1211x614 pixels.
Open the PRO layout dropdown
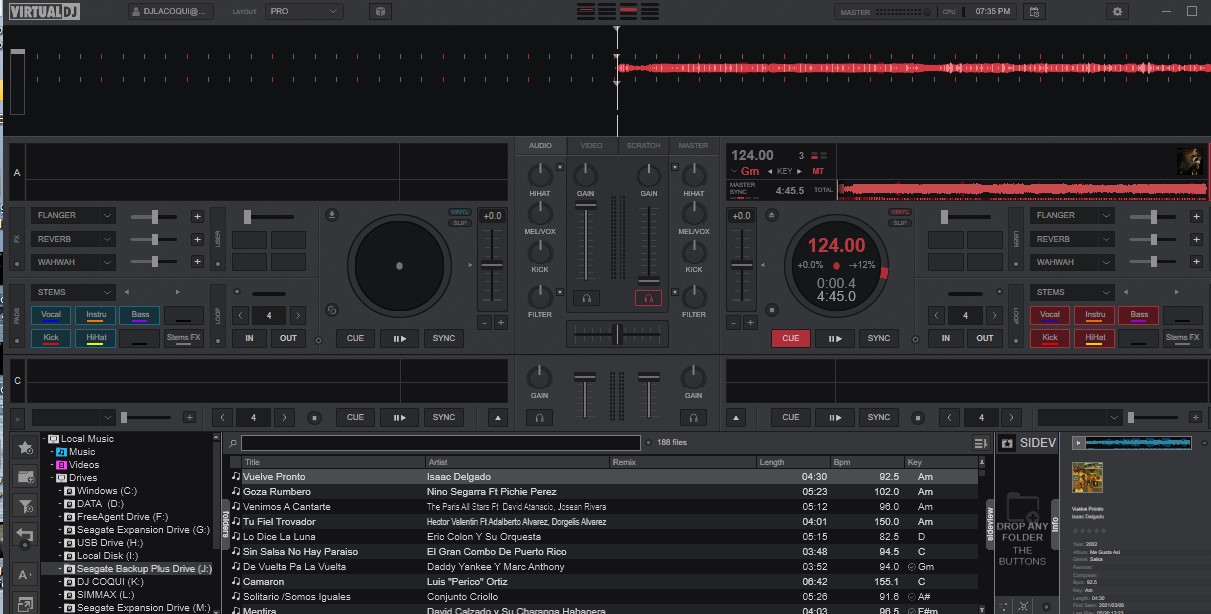point(305,11)
